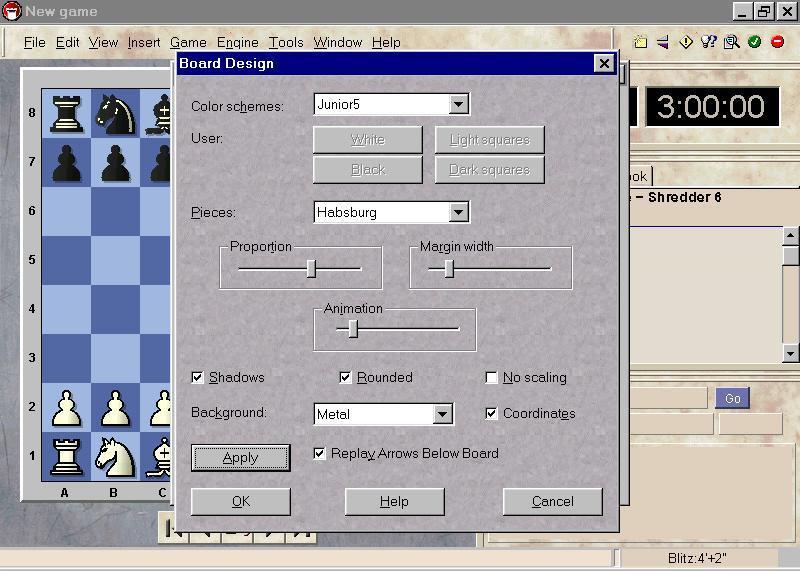This screenshot has height=571, width=800.
Task: Click the Animation slider handle
Action: pyautogui.click(x=353, y=328)
